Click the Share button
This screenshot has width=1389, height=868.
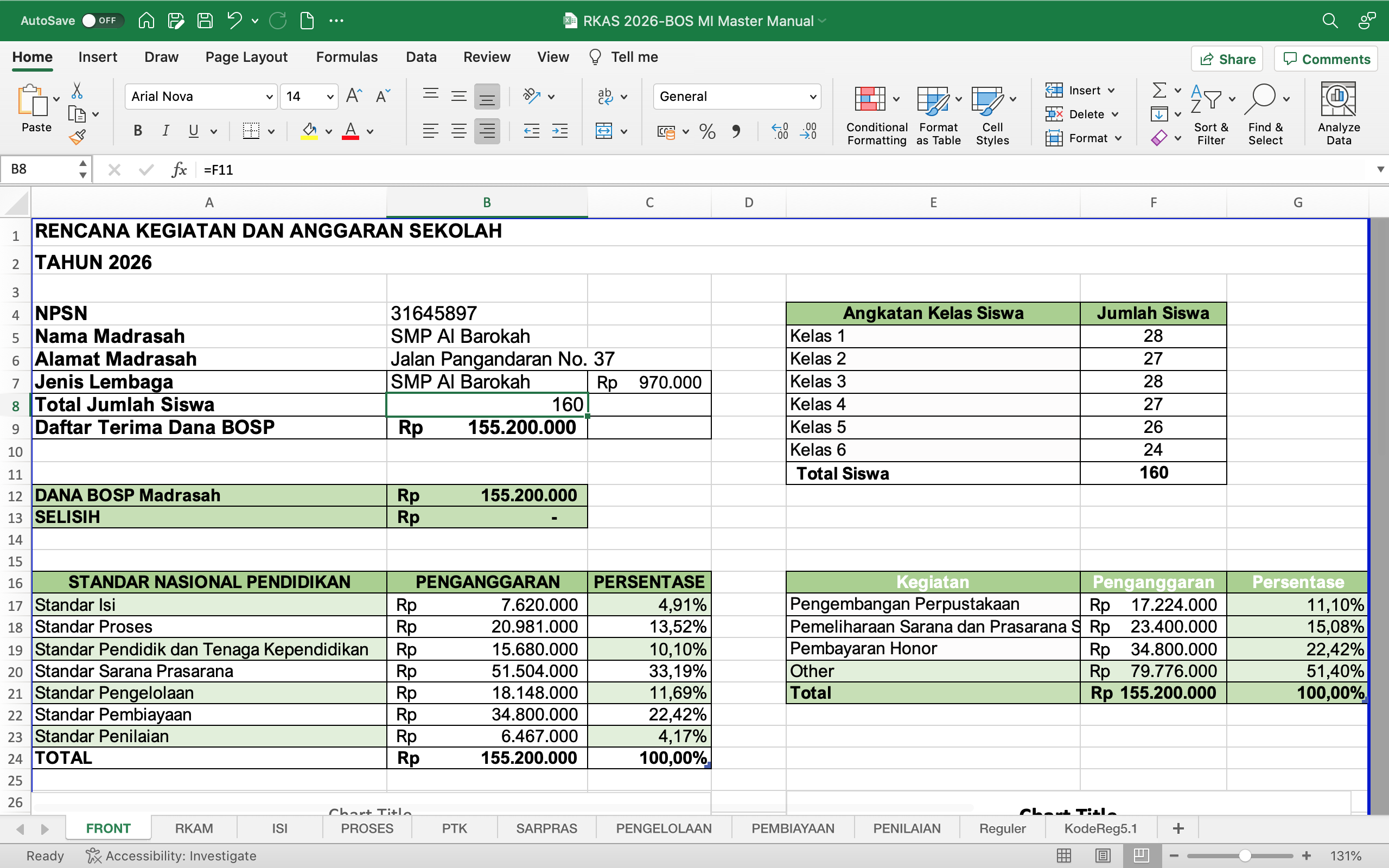1227,59
